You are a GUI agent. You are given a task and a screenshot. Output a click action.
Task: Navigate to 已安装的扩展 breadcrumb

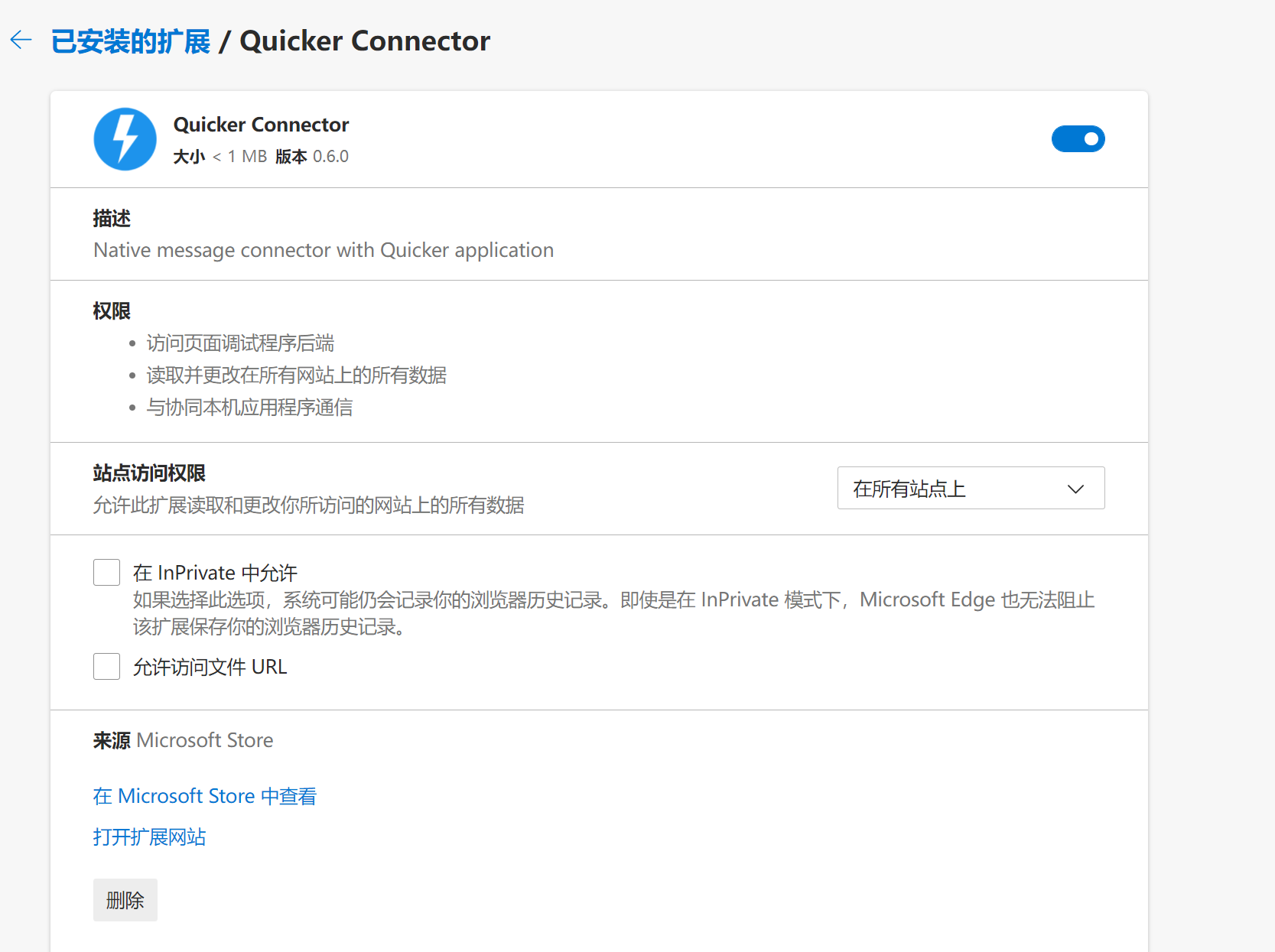pos(129,40)
